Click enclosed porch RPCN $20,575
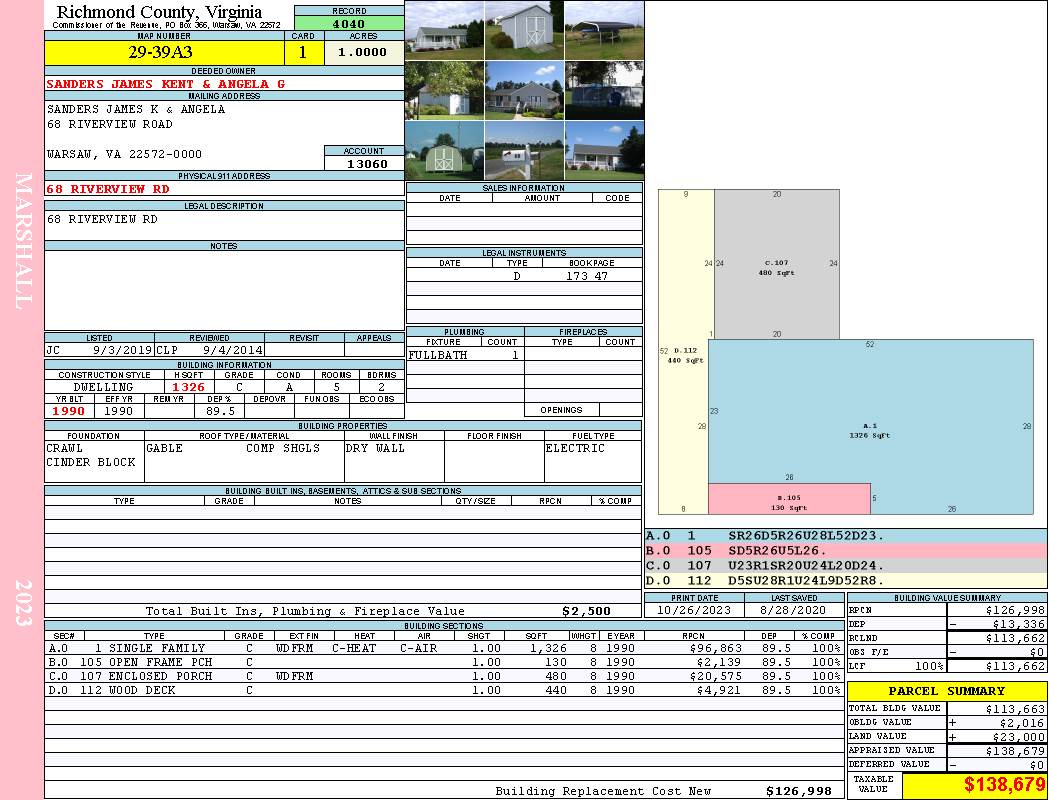Image resolution: width=1050 pixels, height=800 pixels. [x=715, y=676]
